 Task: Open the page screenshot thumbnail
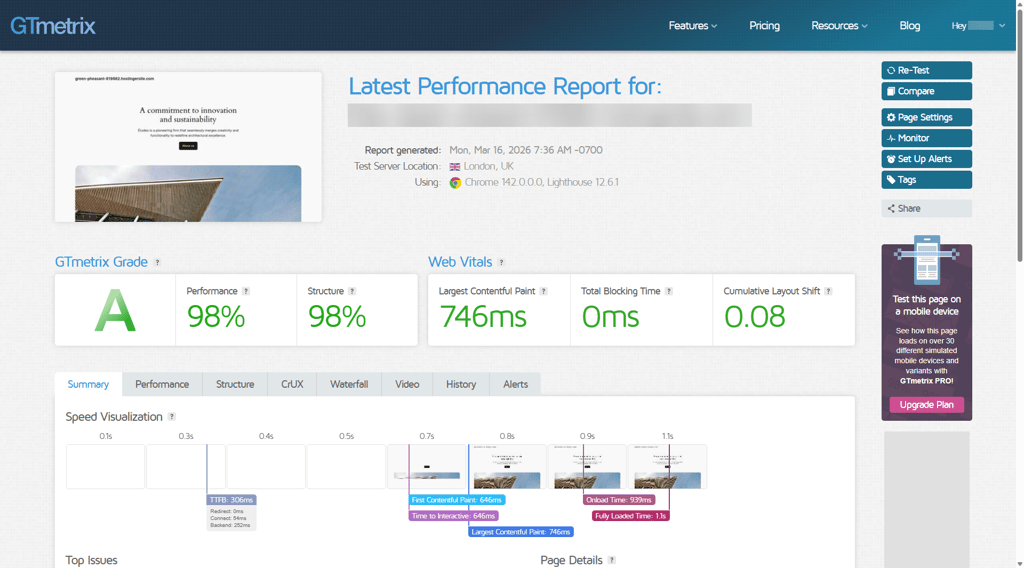(188, 147)
